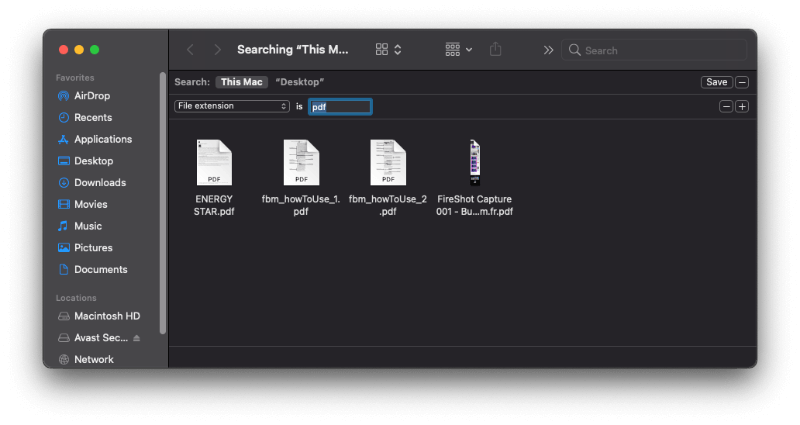Remove search criteria beside Save button
Viewport: 800px width, 425px height.
click(742, 82)
